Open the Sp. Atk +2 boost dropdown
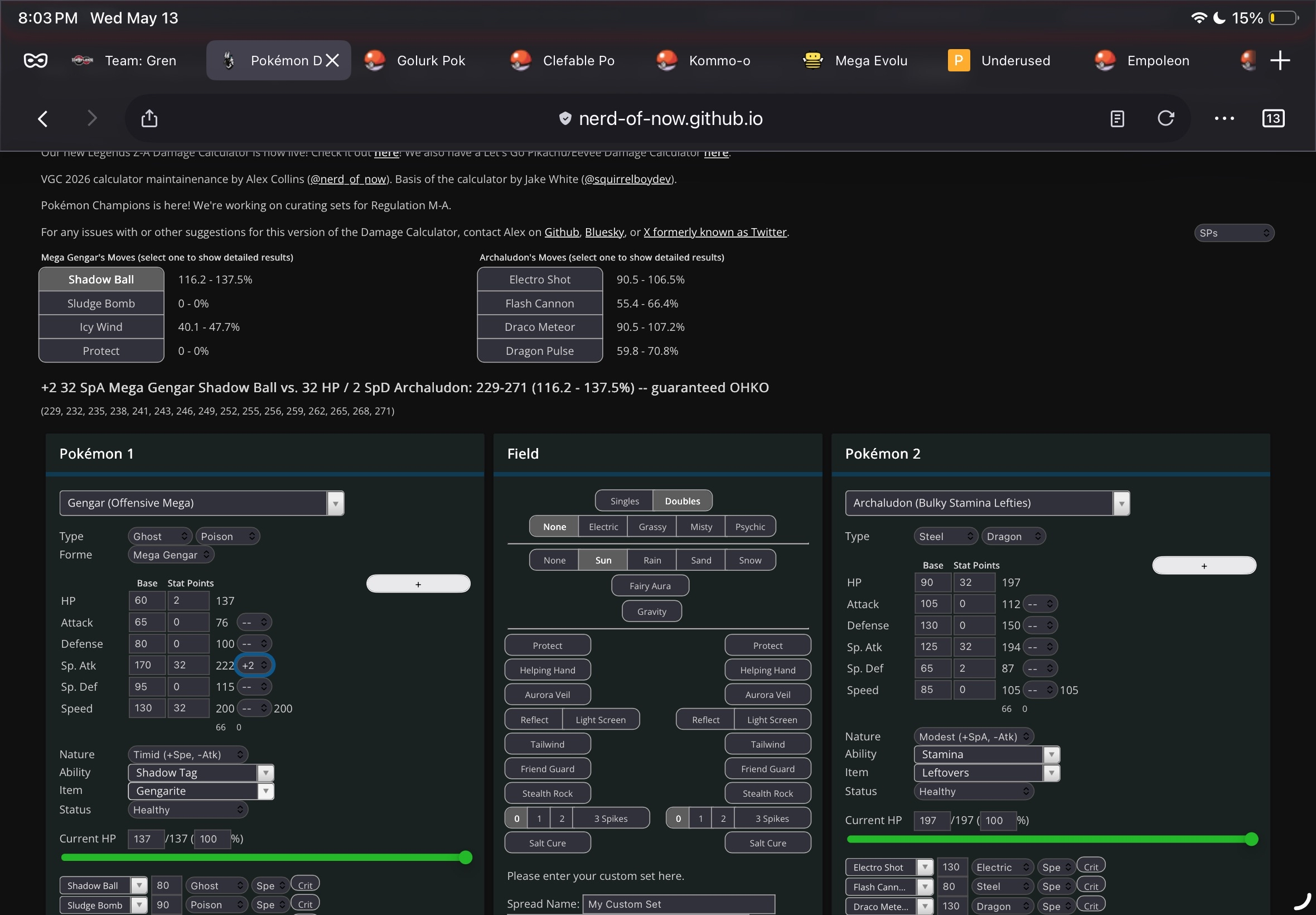Screen dimensions: 1316x915 (x=255, y=666)
